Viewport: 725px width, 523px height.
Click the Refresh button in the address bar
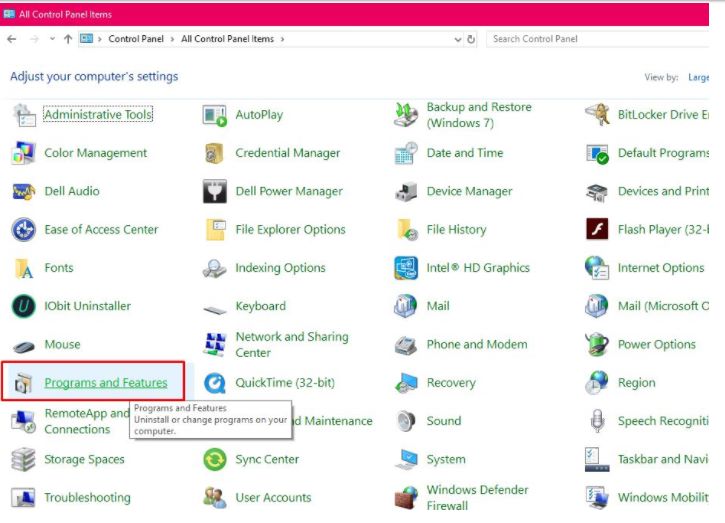471,39
